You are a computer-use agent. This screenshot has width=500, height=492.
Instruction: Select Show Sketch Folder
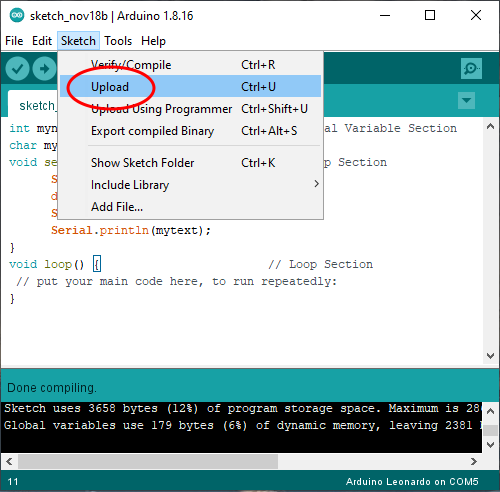click(190, 163)
